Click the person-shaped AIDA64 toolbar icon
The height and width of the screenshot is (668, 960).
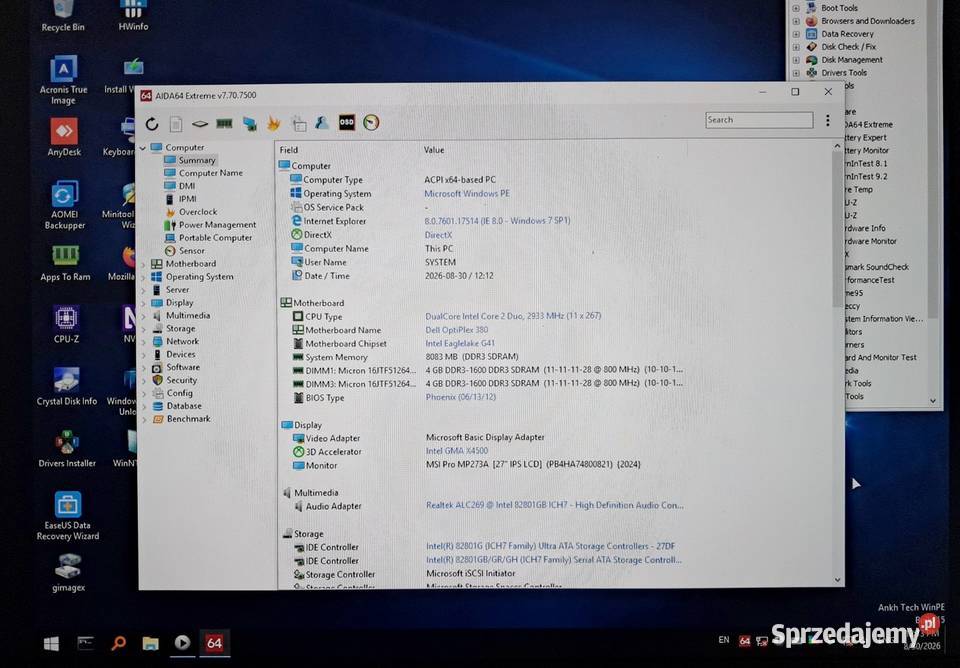[322, 123]
